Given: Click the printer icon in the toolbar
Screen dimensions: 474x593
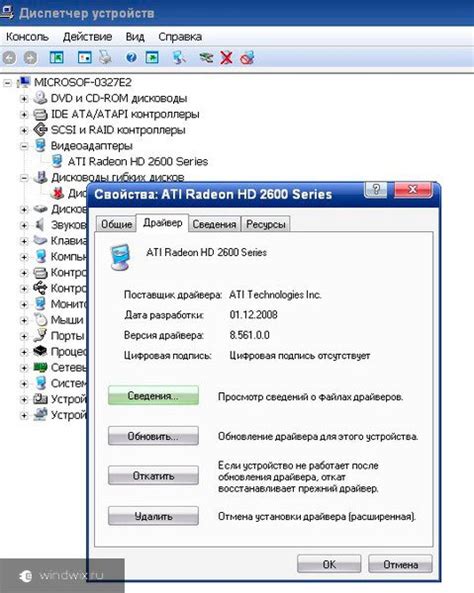Looking at the screenshot, I should (x=105, y=57).
